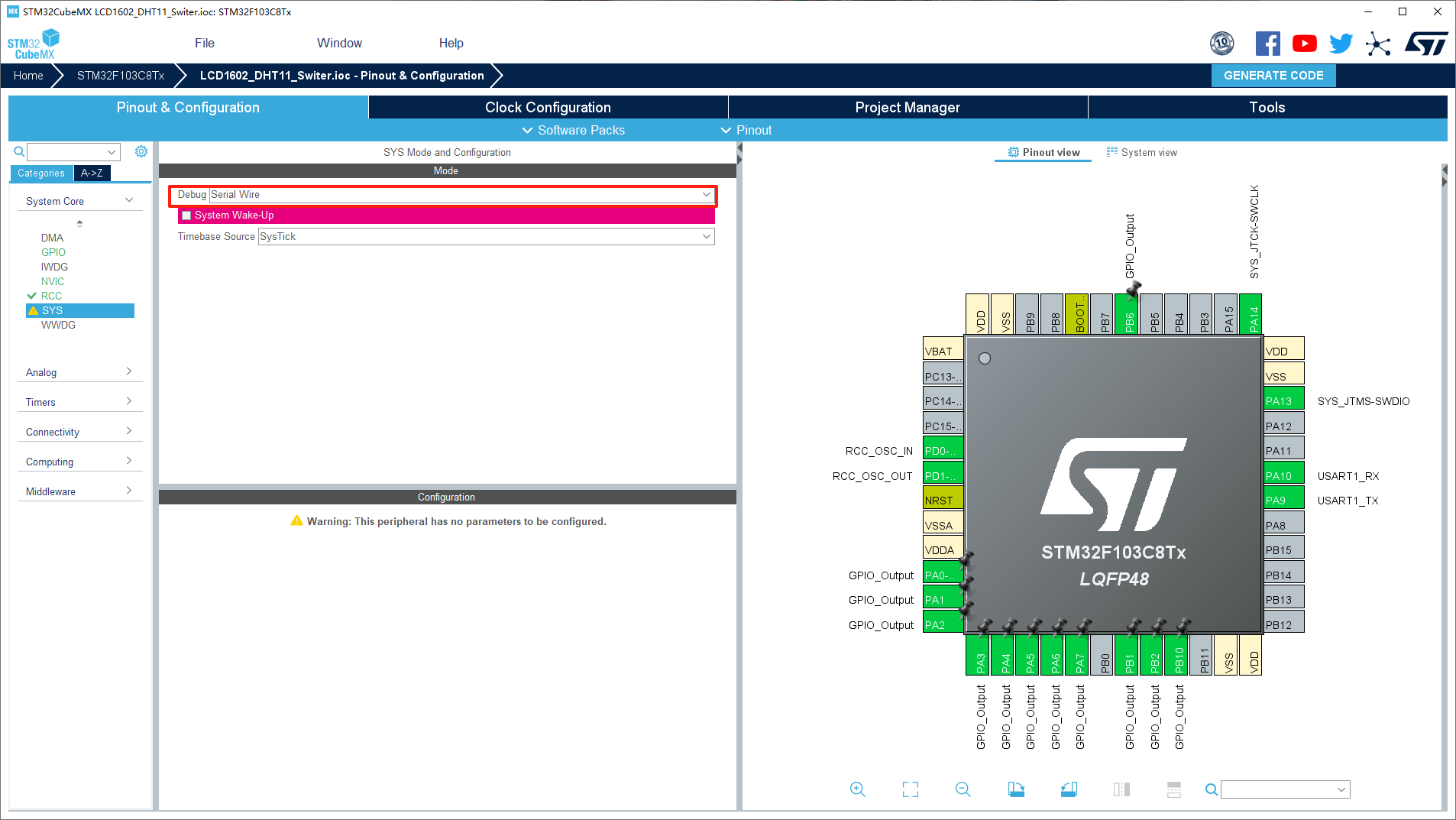The width and height of the screenshot is (1456, 820).
Task: Open the category settings gear icon
Action: click(141, 151)
